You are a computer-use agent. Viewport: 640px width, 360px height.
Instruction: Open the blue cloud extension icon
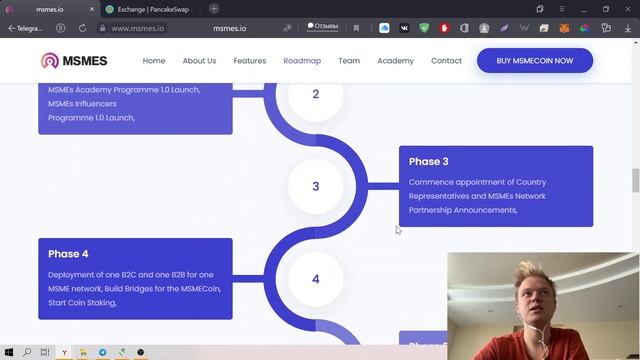pyautogui.click(x=384, y=28)
